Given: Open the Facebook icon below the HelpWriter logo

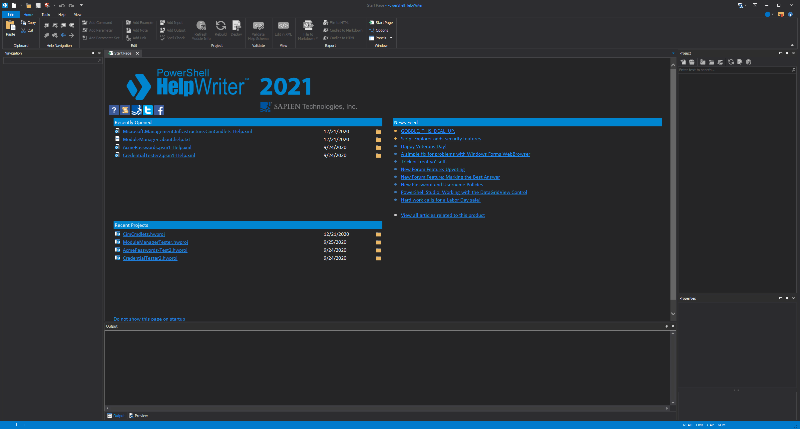Looking at the screenshot, I should tap(159, 110).
